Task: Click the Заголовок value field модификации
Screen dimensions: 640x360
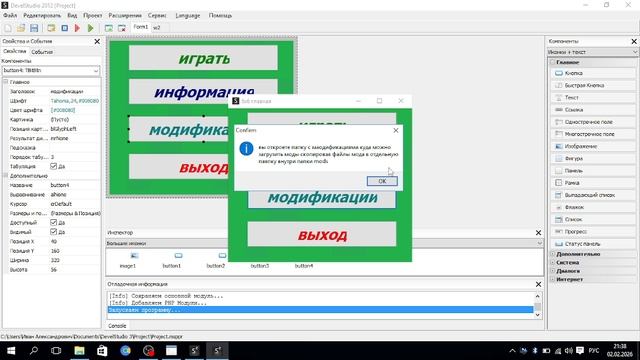Action: [74, 91]
